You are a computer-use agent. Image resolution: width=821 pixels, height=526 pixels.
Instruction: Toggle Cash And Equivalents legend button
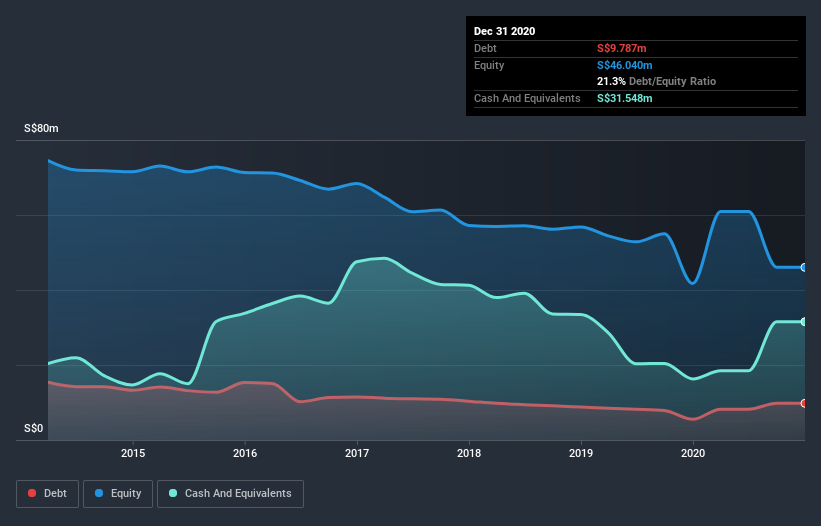[x=230, y=494]
